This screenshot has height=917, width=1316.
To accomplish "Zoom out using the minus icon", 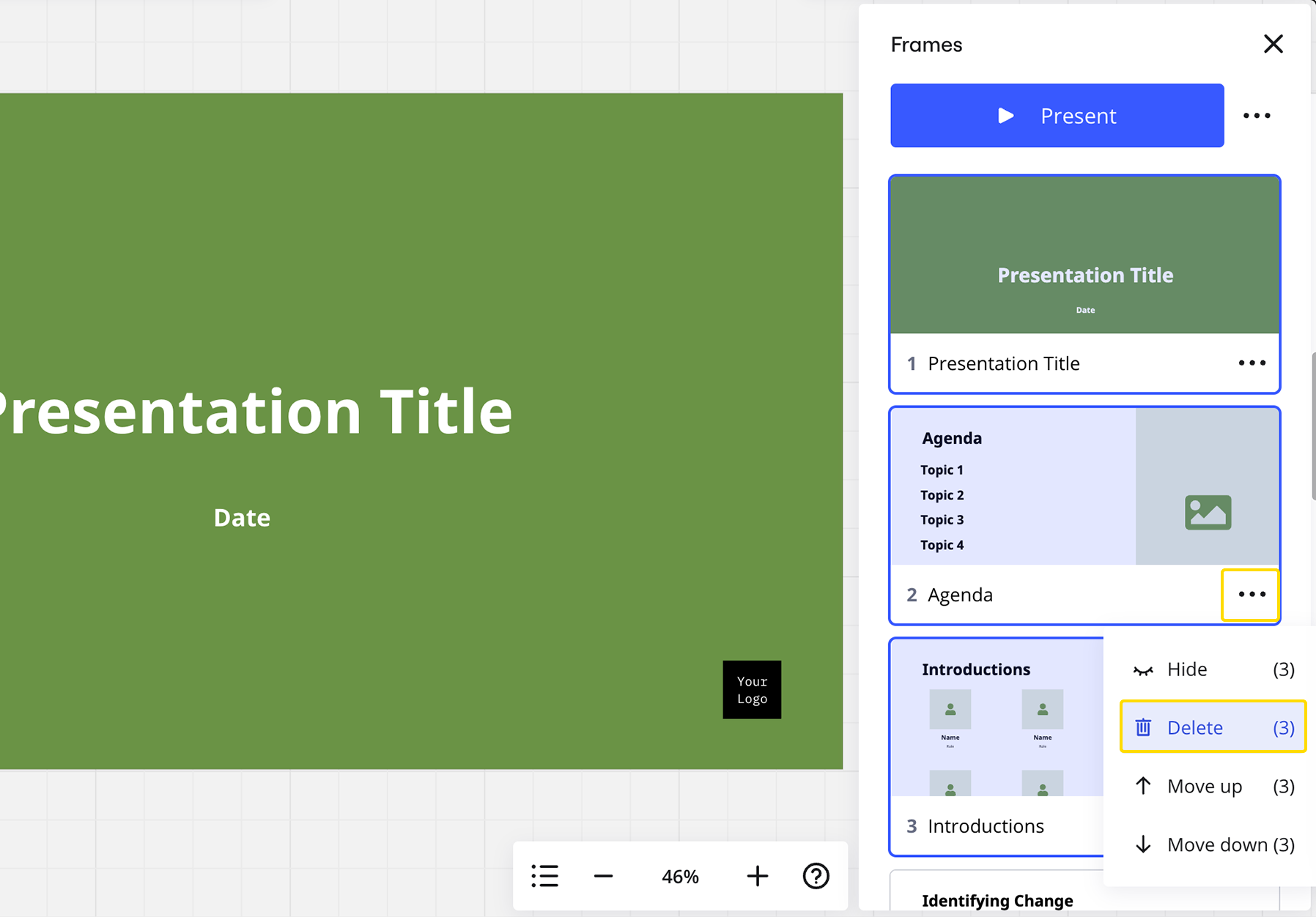I will pyautogui.click(x=603, y=876).
